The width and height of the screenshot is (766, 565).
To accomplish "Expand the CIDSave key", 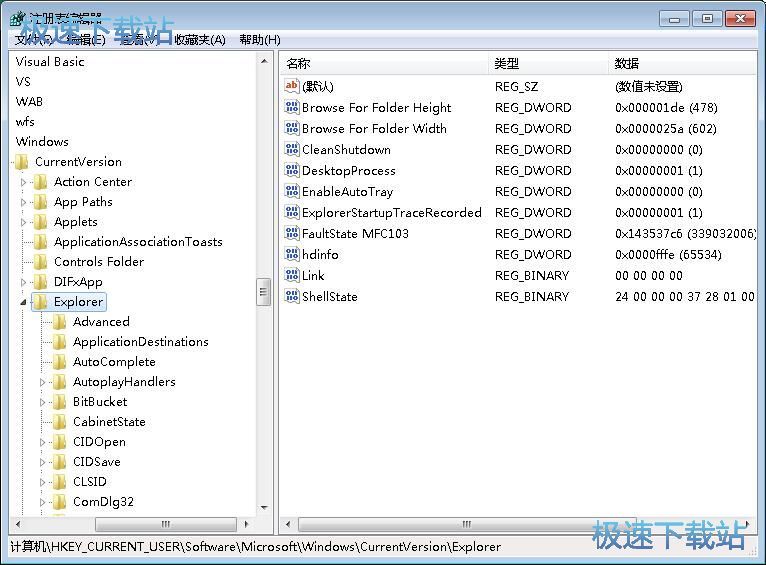I will tap(42, 462).
